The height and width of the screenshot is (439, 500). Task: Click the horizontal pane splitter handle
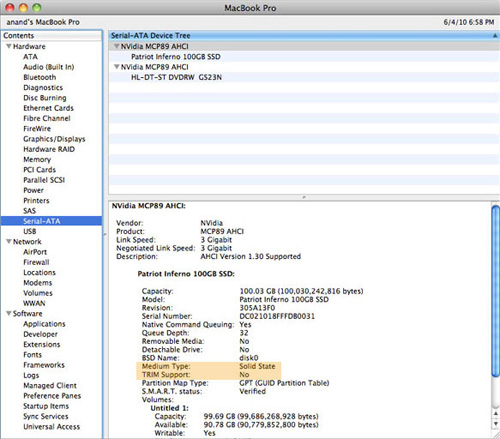tap(304, 197)
